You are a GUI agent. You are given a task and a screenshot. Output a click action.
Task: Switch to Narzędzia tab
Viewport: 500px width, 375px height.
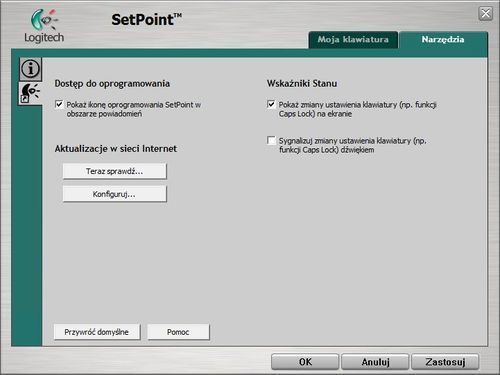tap(443, 40)
